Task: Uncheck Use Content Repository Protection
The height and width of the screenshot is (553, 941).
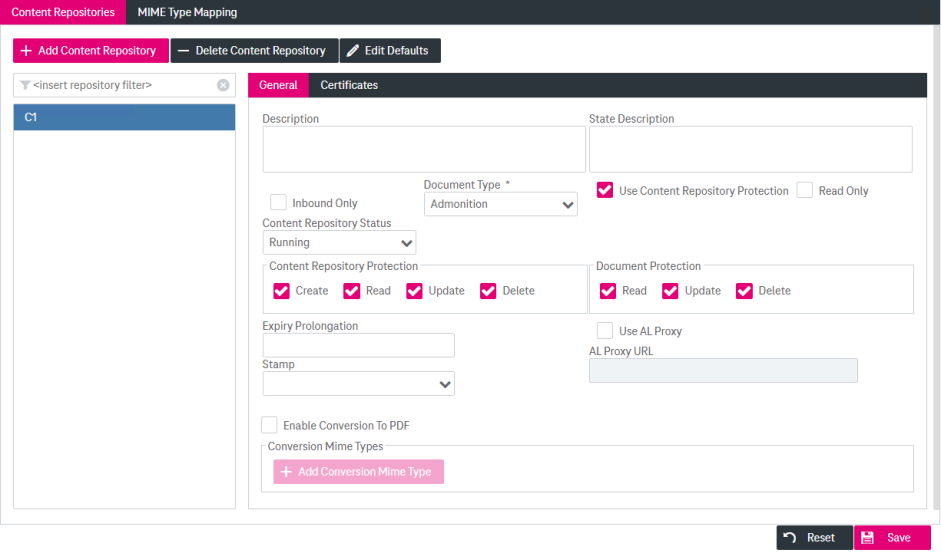Action: point(605,190)
